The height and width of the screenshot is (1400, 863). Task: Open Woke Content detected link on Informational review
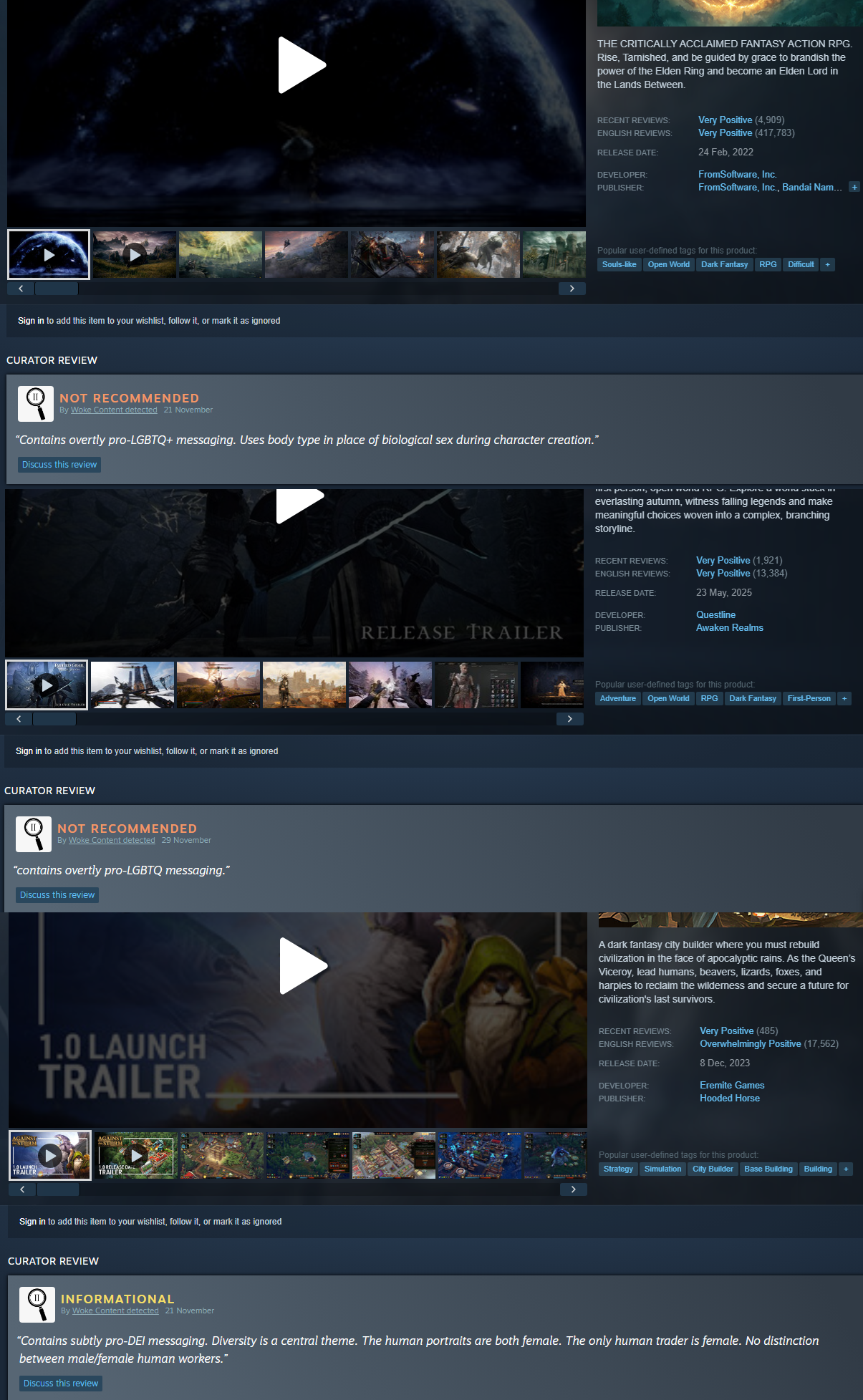click(115, 1310)
